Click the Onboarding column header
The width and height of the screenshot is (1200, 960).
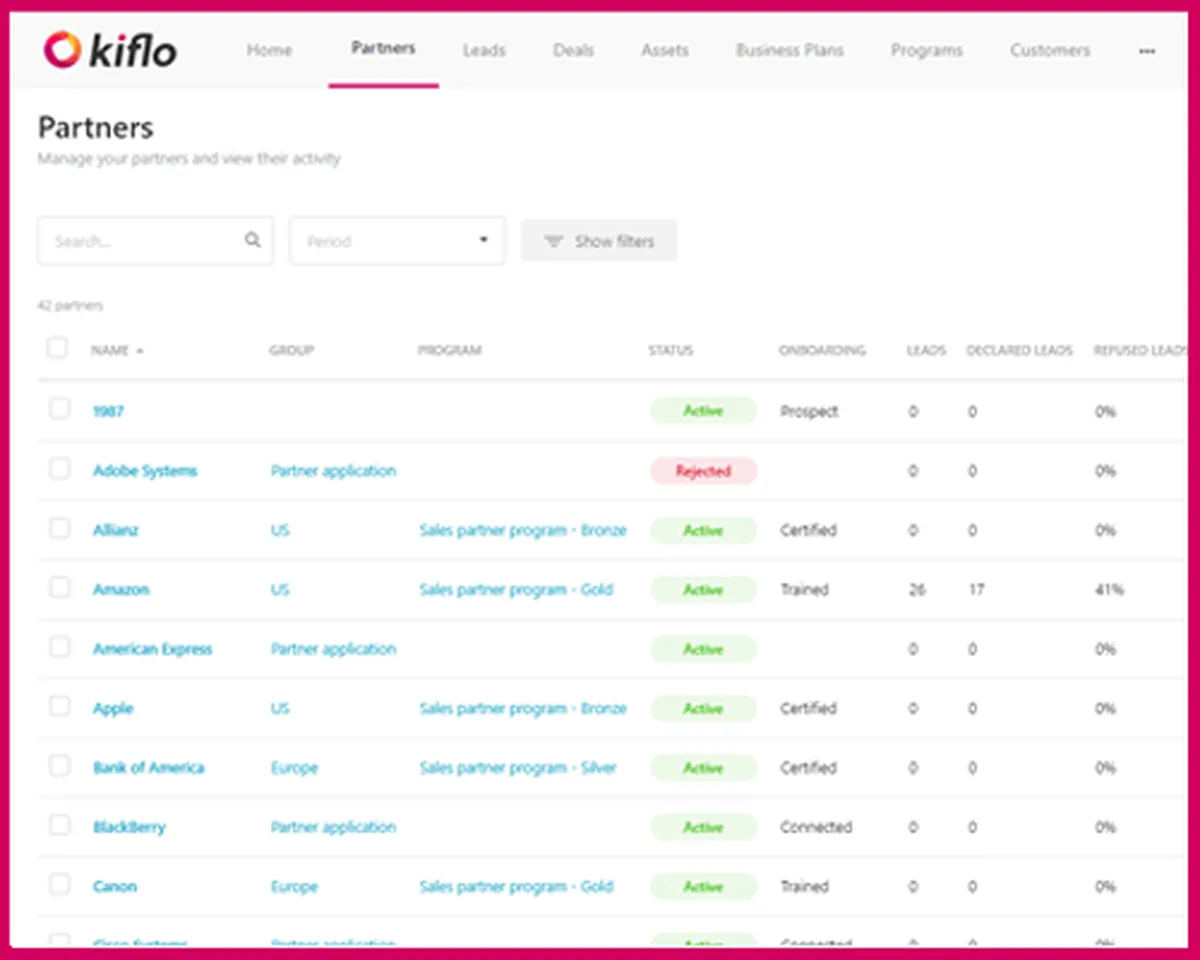[x=822, y=351]
